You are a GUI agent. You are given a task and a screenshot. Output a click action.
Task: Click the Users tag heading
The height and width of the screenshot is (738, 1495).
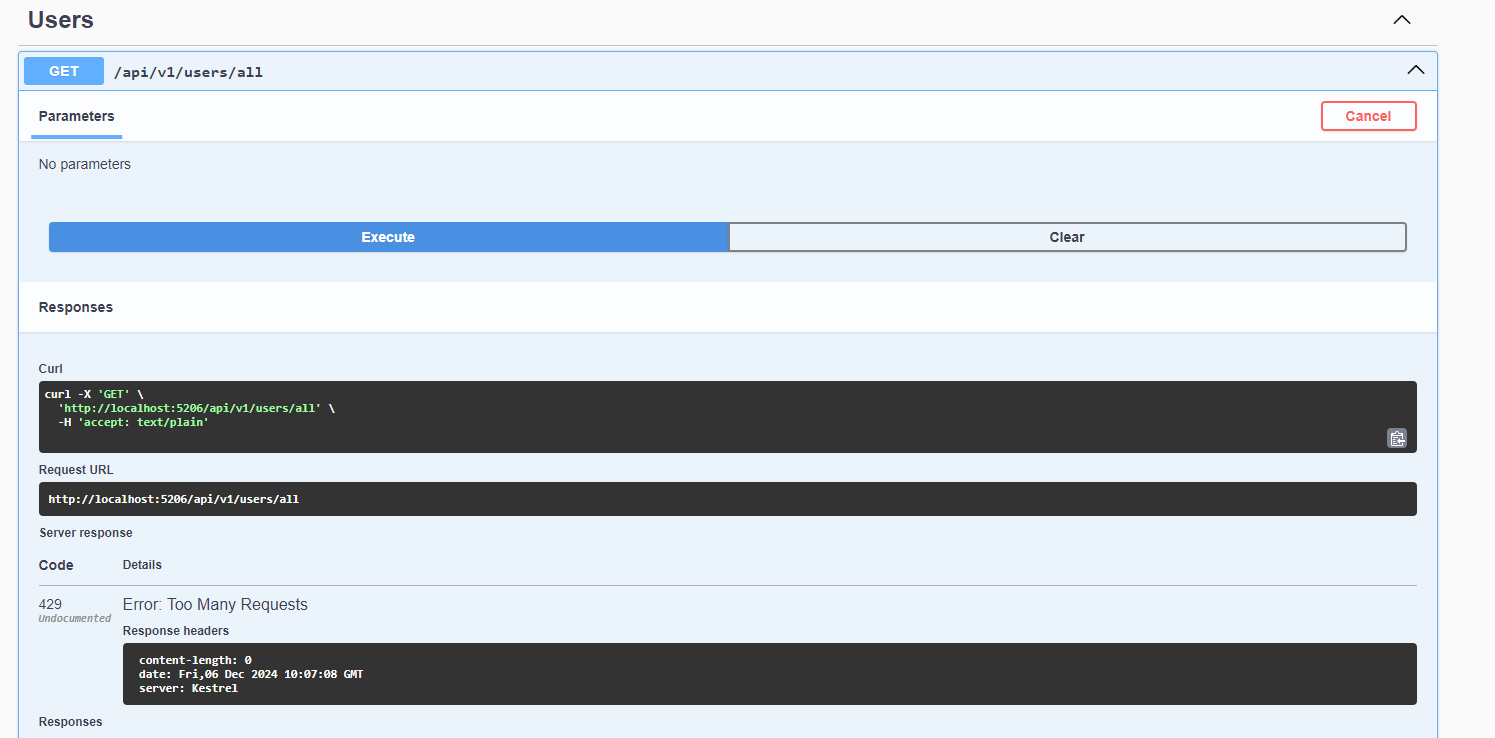pyautogui.click(x=61, y=19)
